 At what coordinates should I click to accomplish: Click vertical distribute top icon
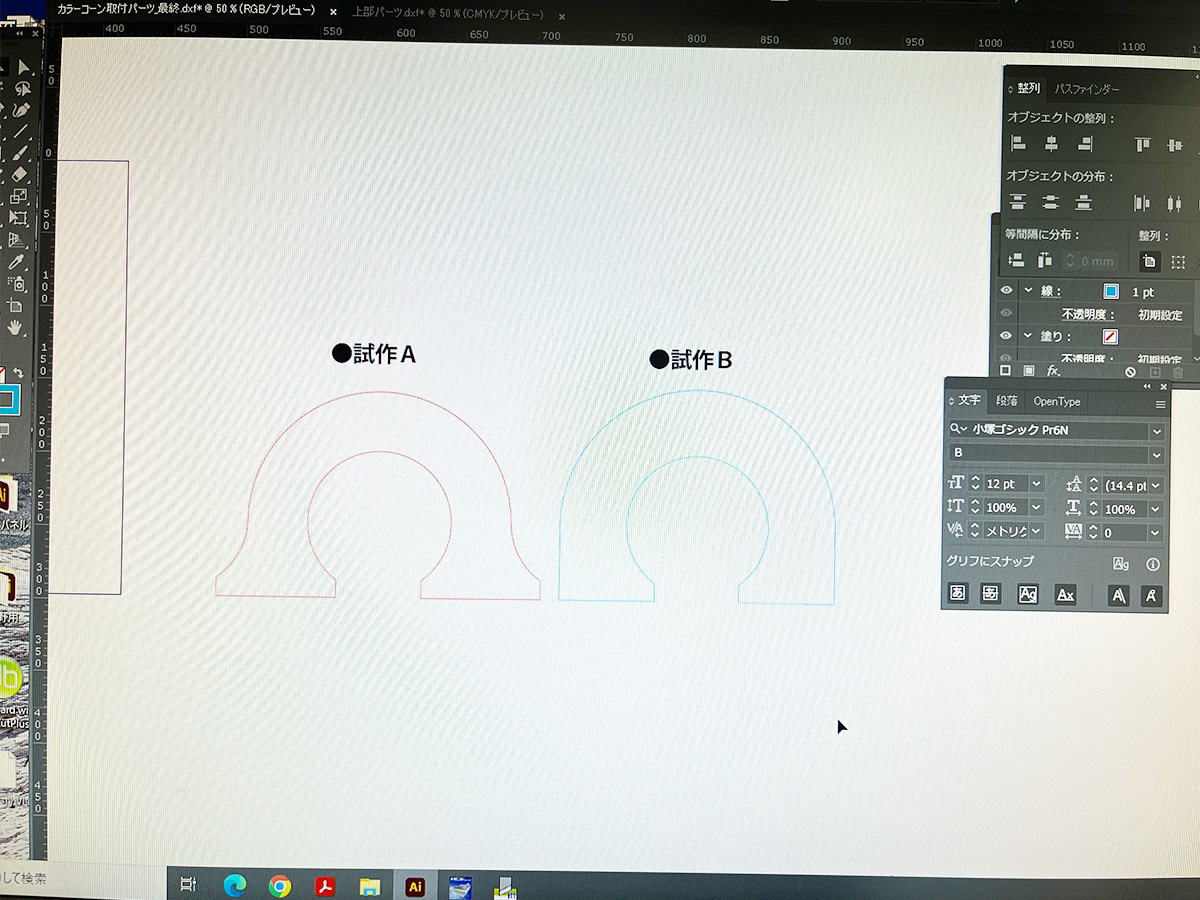[x=1018, y=203]
